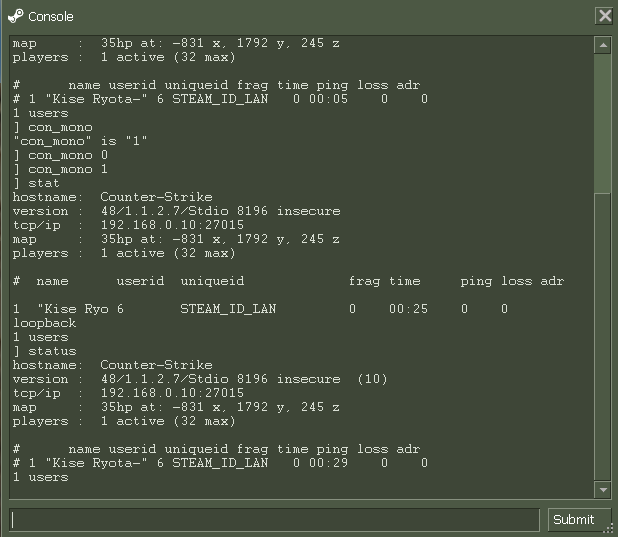
Task: Click the '] stat' command line
Action: coord(36,183)
